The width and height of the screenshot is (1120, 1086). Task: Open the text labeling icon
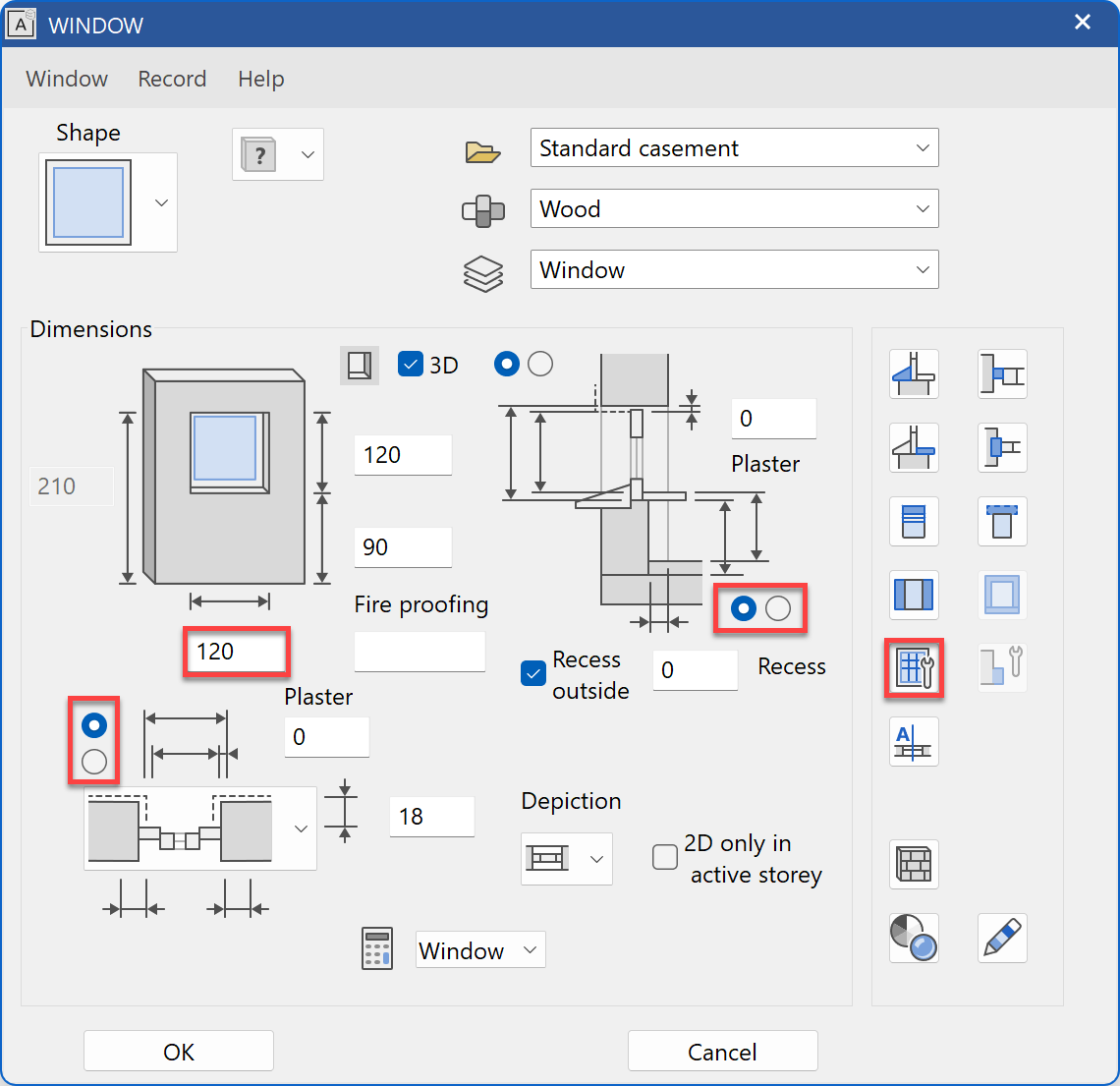[x=914, y=741]
